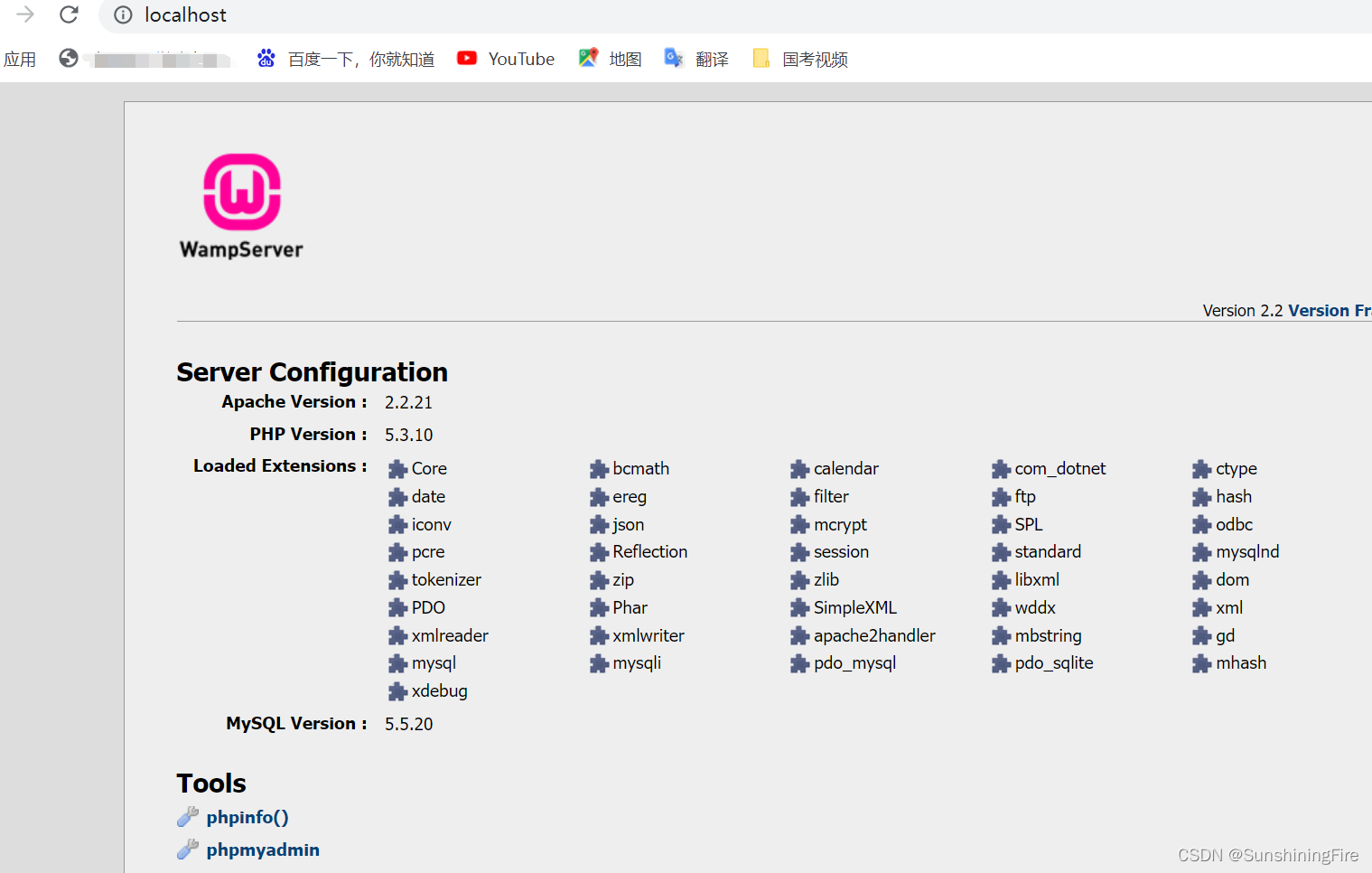Viewport: 1372px width, 873px height.
Task: Click the Loaded Extensions label
Action: pyautogui.click(x=280, y=466)
